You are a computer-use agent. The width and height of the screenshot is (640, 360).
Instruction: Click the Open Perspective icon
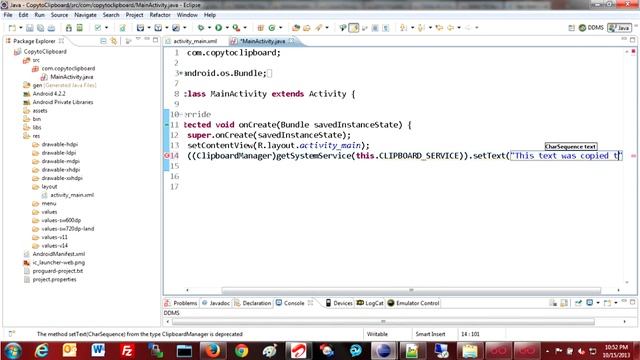click(571, 28)
